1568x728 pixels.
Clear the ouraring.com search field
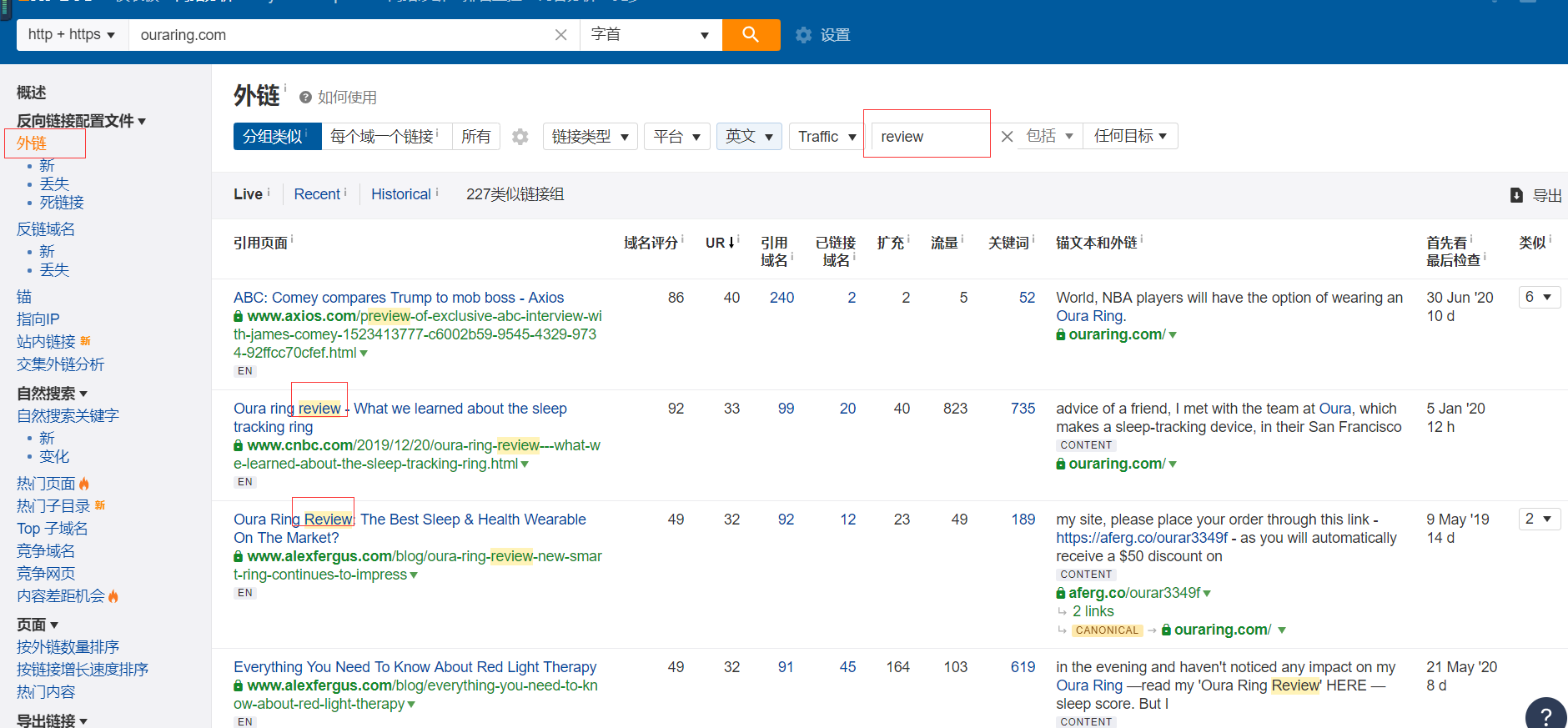(x=561, y=35)
